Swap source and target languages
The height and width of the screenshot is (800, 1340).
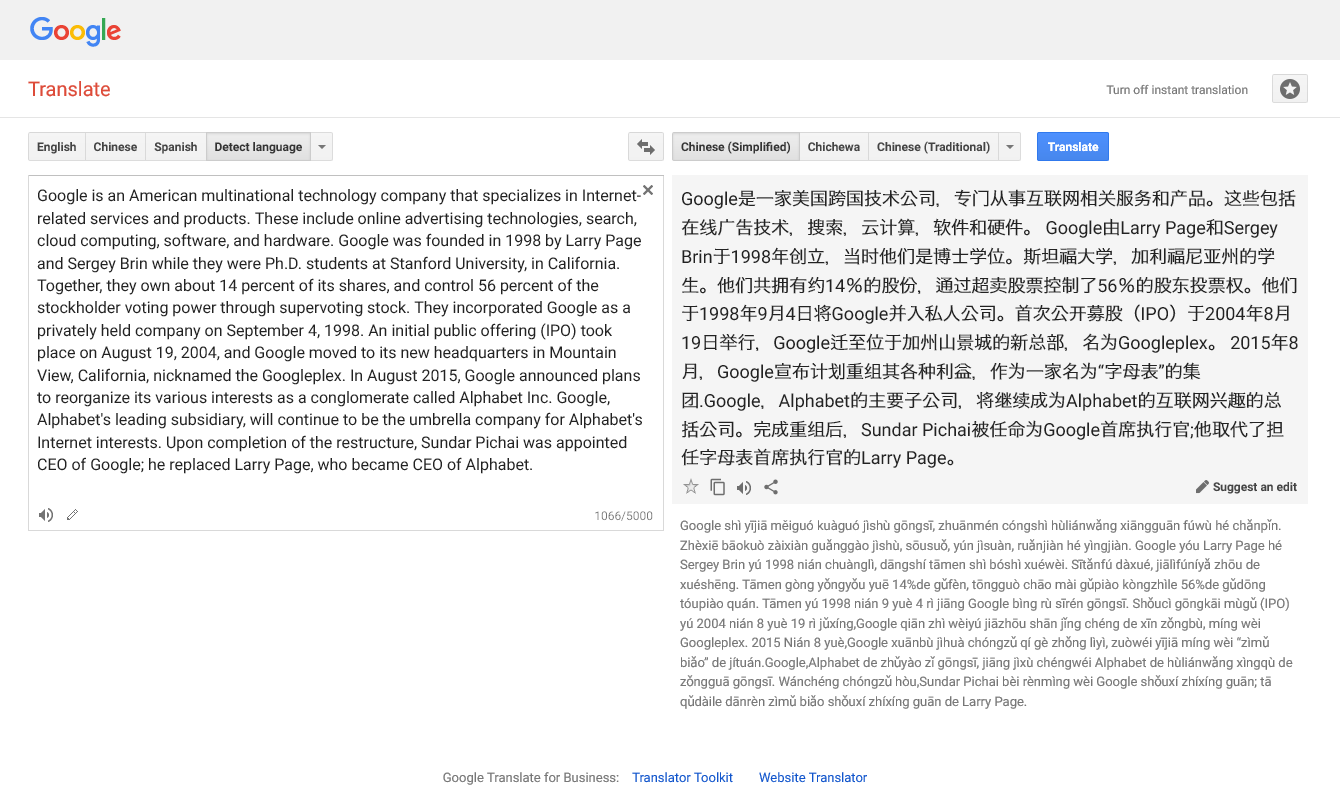point(645,146)
